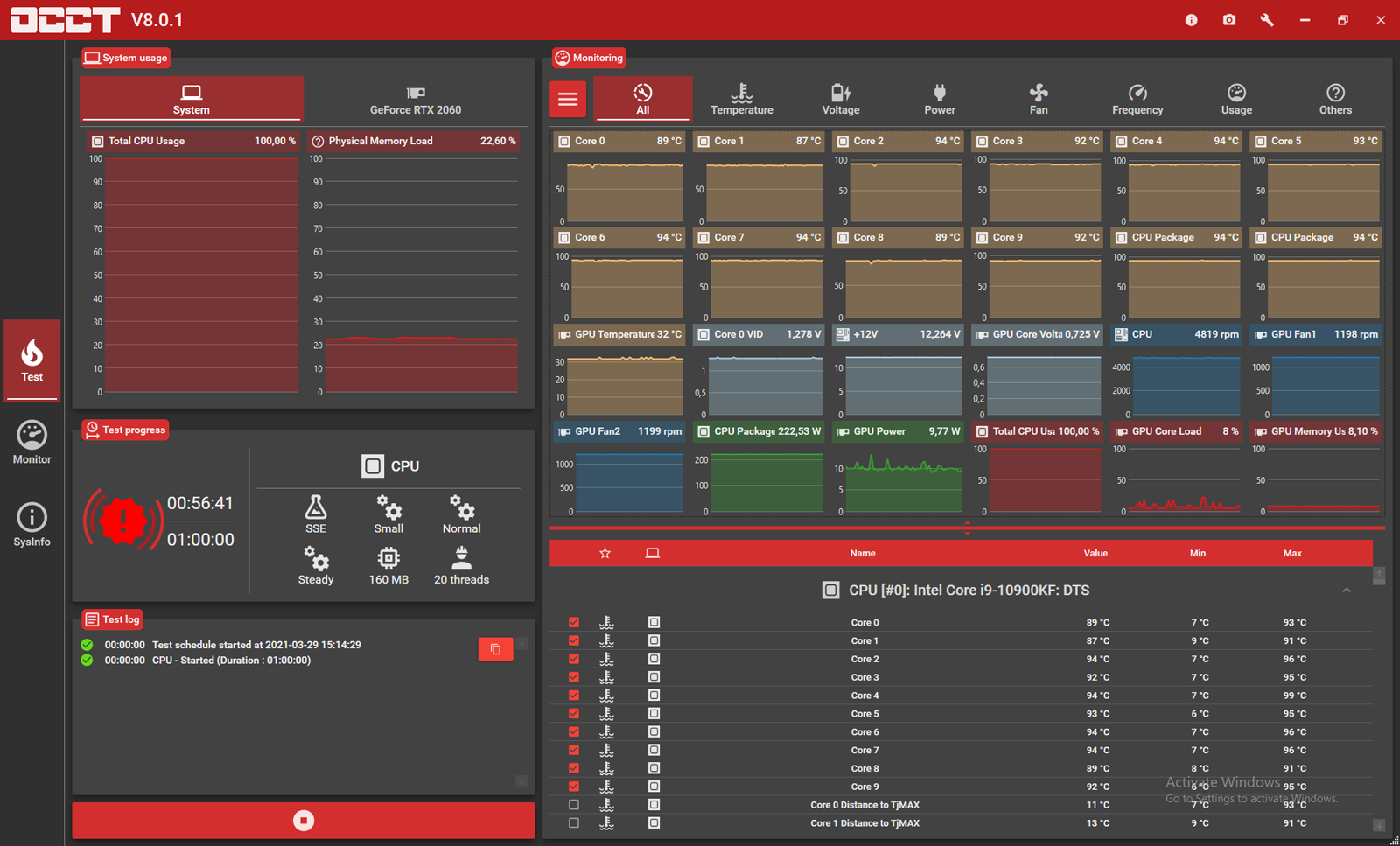Stop the running CPU test
The height and width of the screenshot is (846, 1400).
[304, 821]
